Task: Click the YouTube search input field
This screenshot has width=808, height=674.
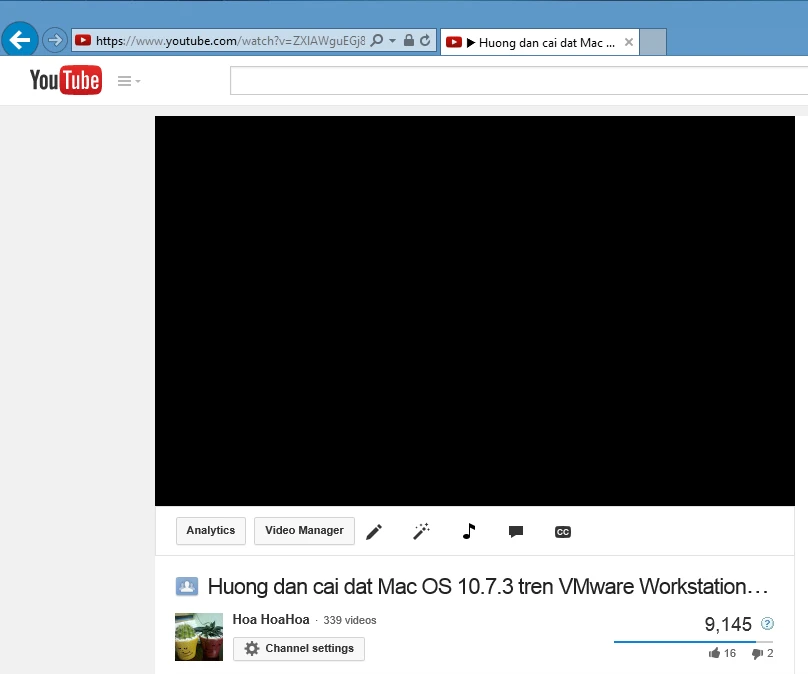Action: point(518,81)
